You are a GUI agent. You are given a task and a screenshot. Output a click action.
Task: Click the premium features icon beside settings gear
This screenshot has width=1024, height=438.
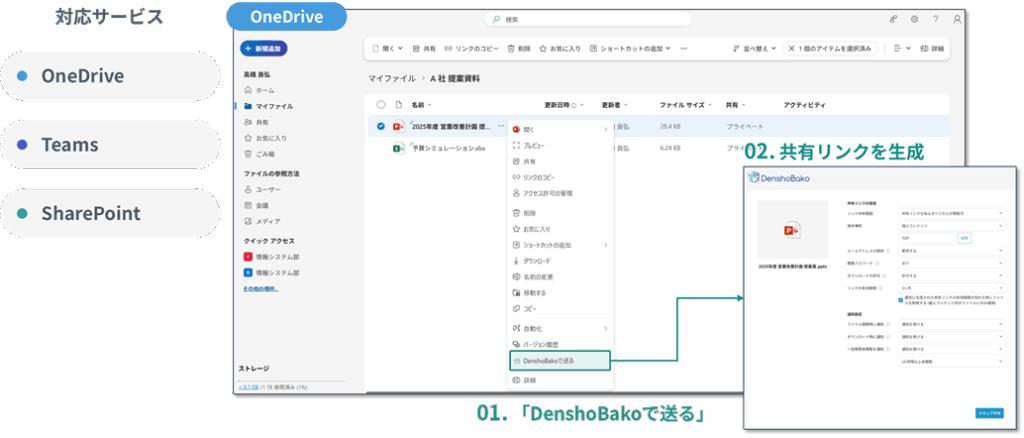click(x=893, y=20)
